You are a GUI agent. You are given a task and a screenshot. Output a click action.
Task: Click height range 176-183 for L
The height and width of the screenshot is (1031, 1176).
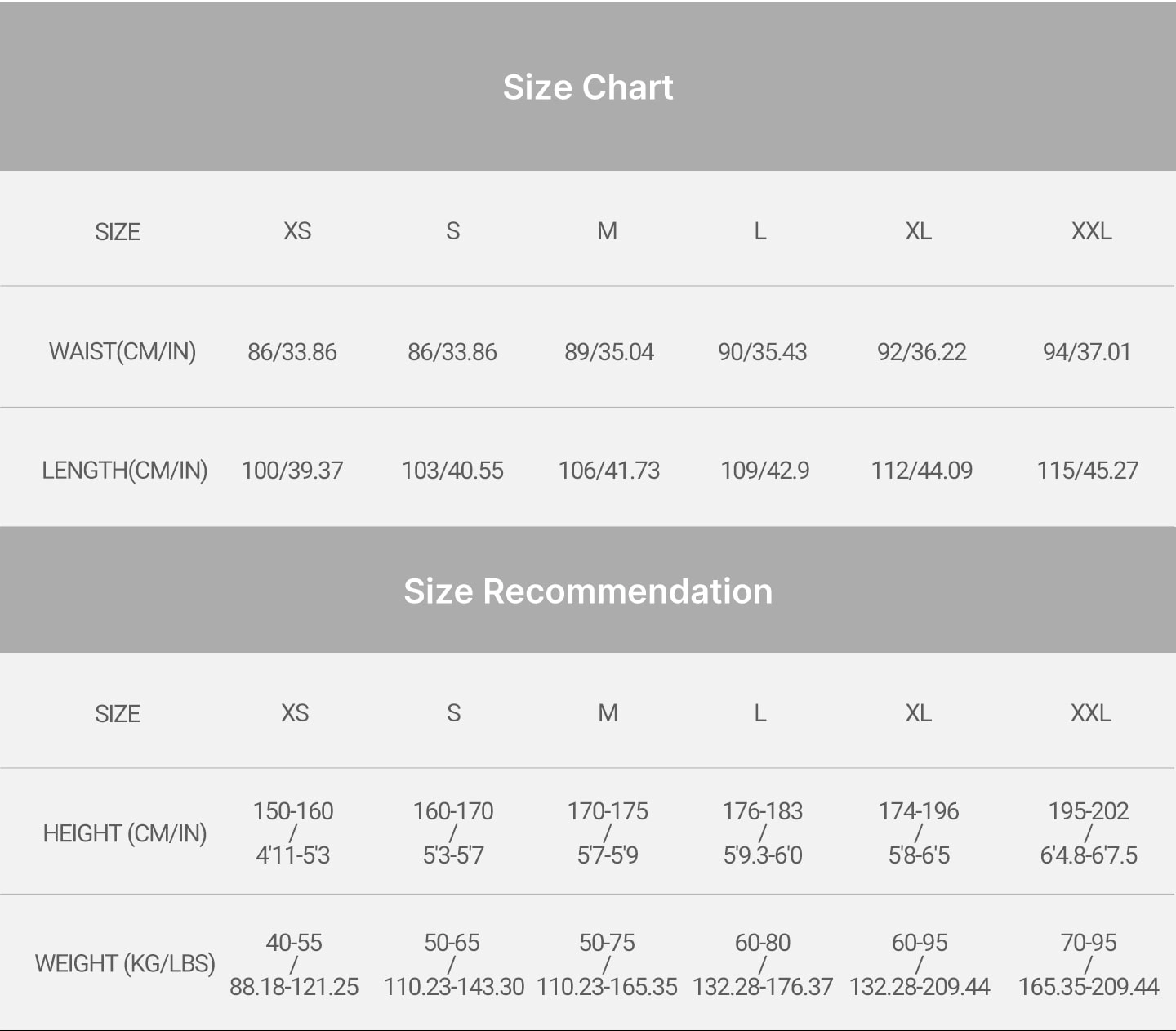click(x=763, y=811)
